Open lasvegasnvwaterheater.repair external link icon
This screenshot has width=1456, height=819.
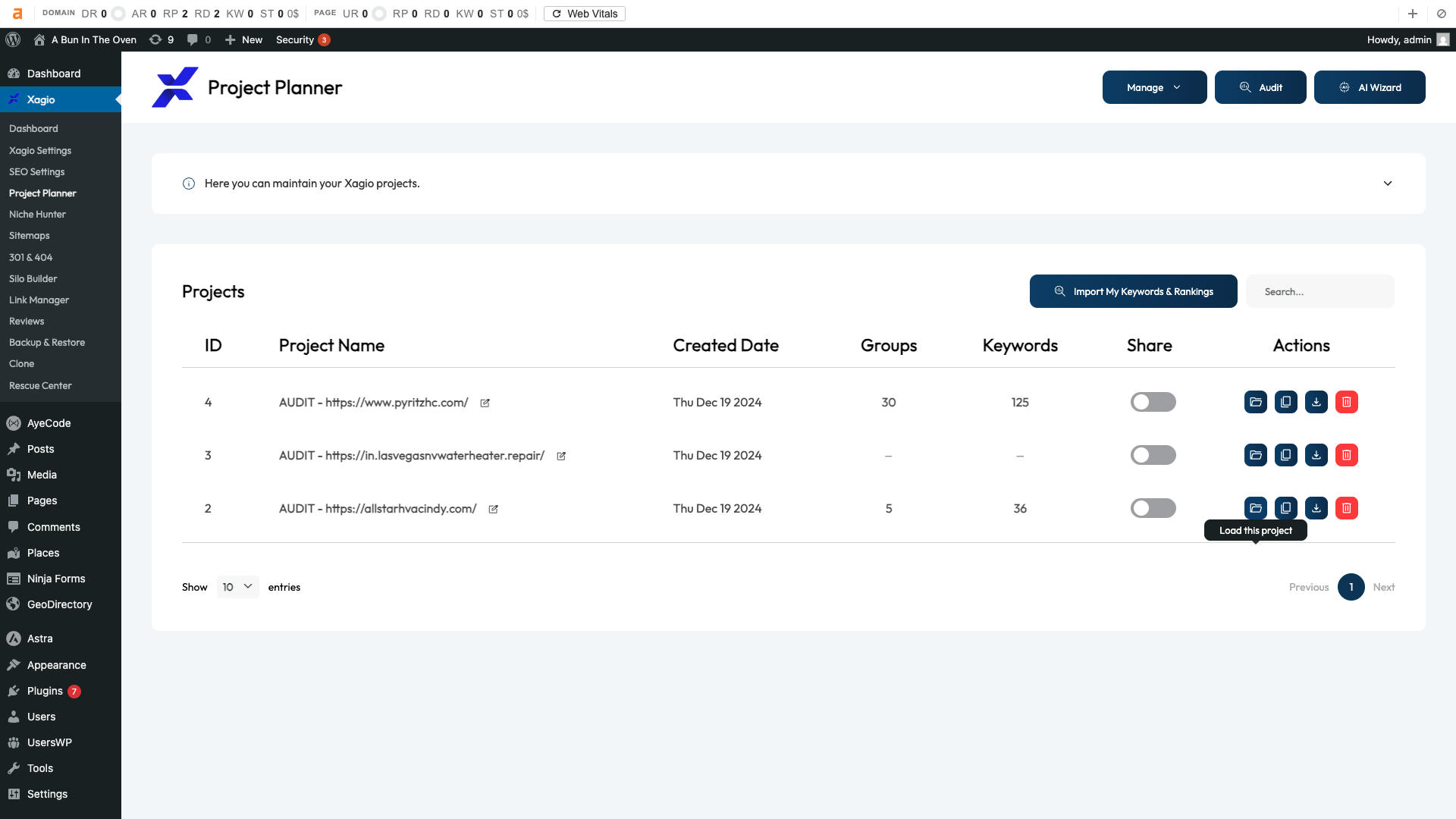pos(561,456)
